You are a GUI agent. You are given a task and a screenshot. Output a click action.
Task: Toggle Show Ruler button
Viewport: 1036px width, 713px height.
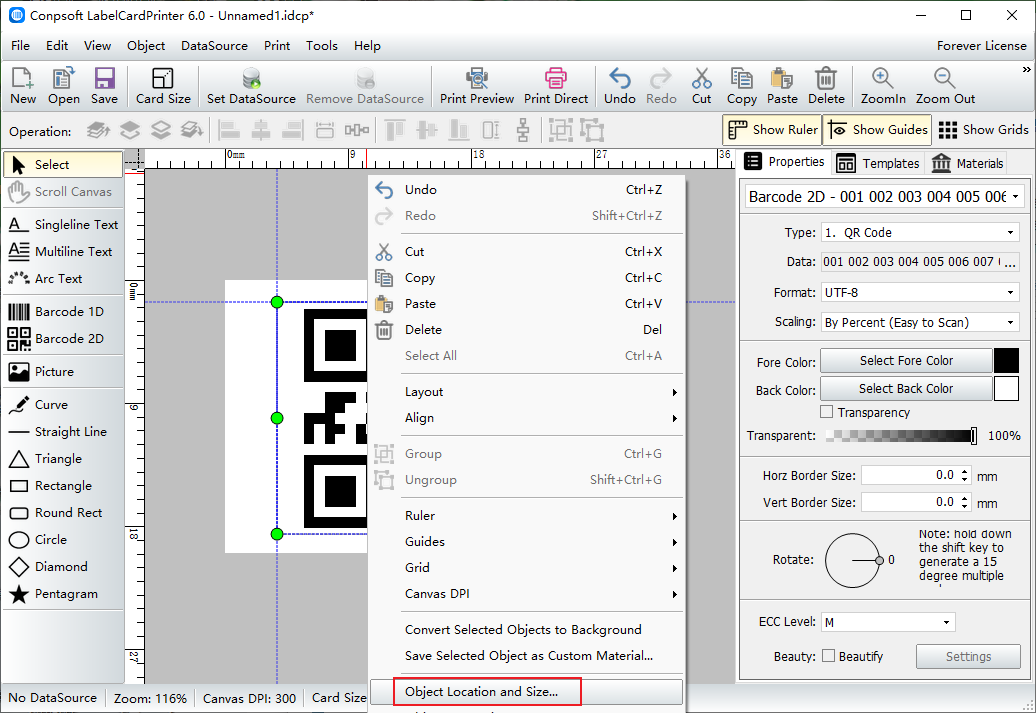[772, 130]
